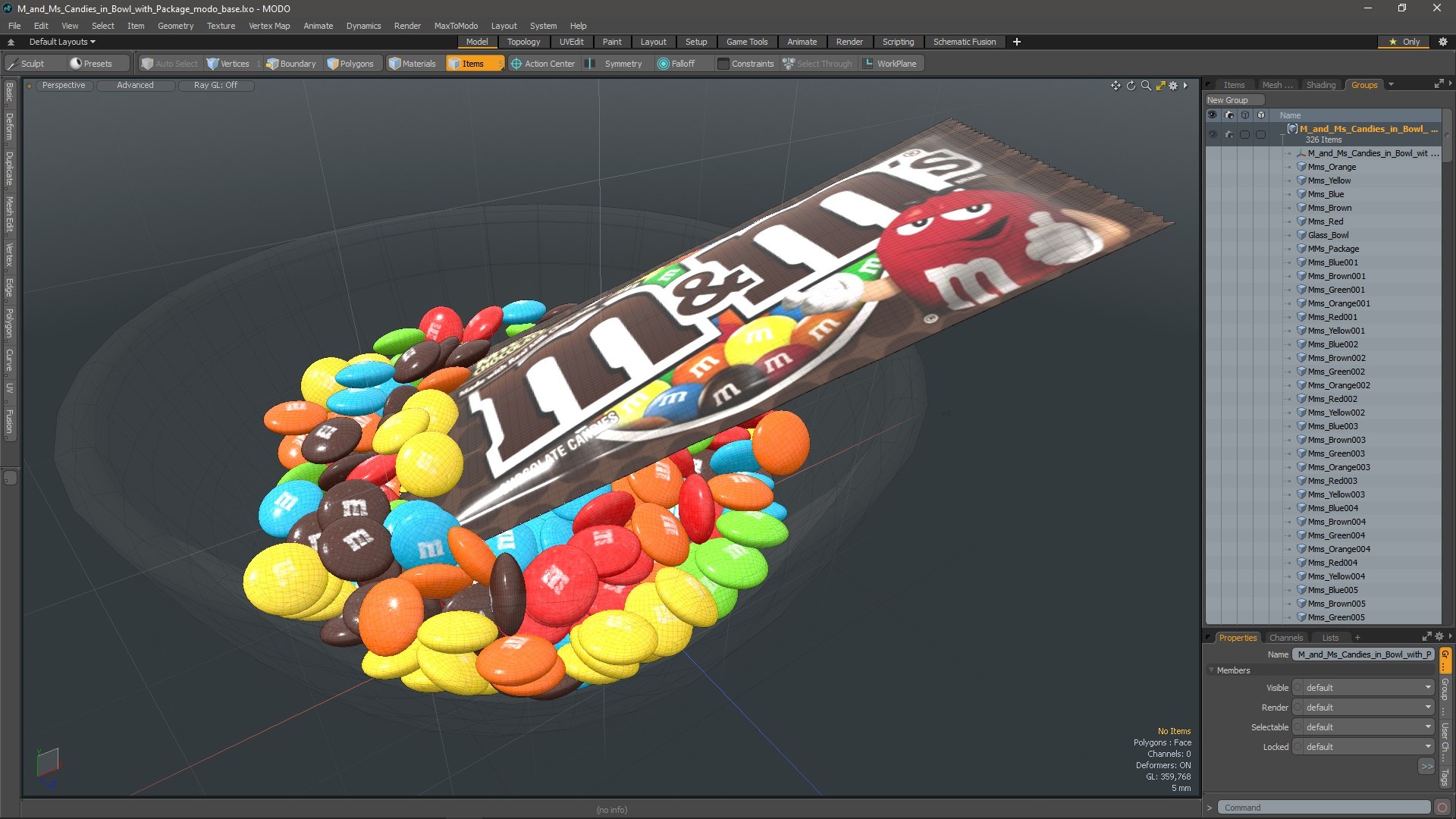
Task: Click the red record button beside Command
Action: (x=1442, y=808)
